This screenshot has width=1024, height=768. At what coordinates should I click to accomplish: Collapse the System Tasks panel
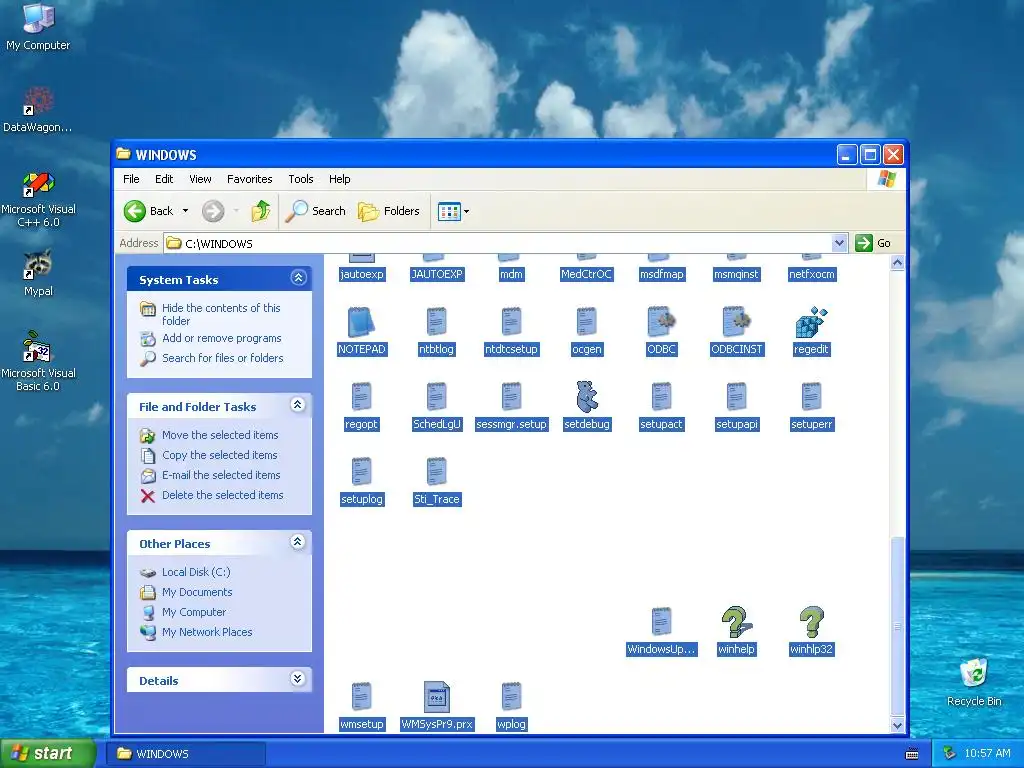click(298, 278)
